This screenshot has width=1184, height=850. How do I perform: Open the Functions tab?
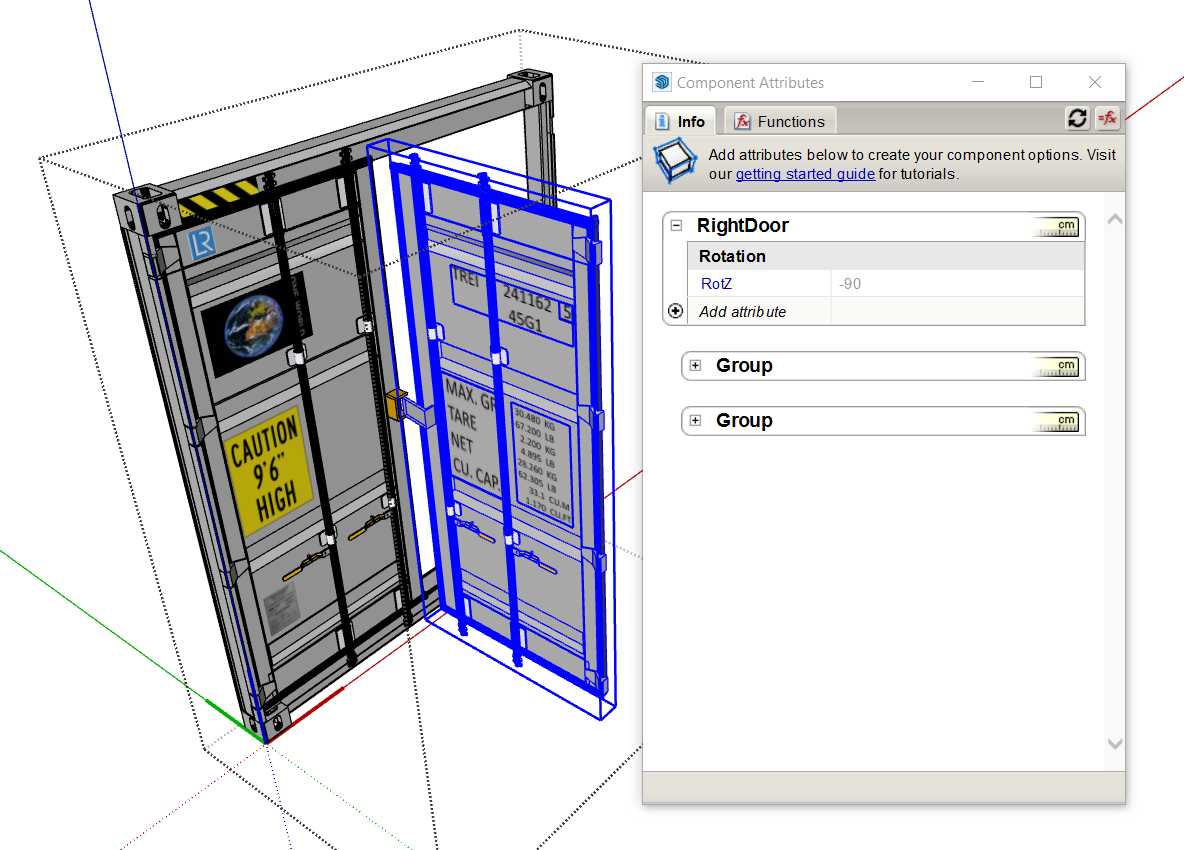780,121
